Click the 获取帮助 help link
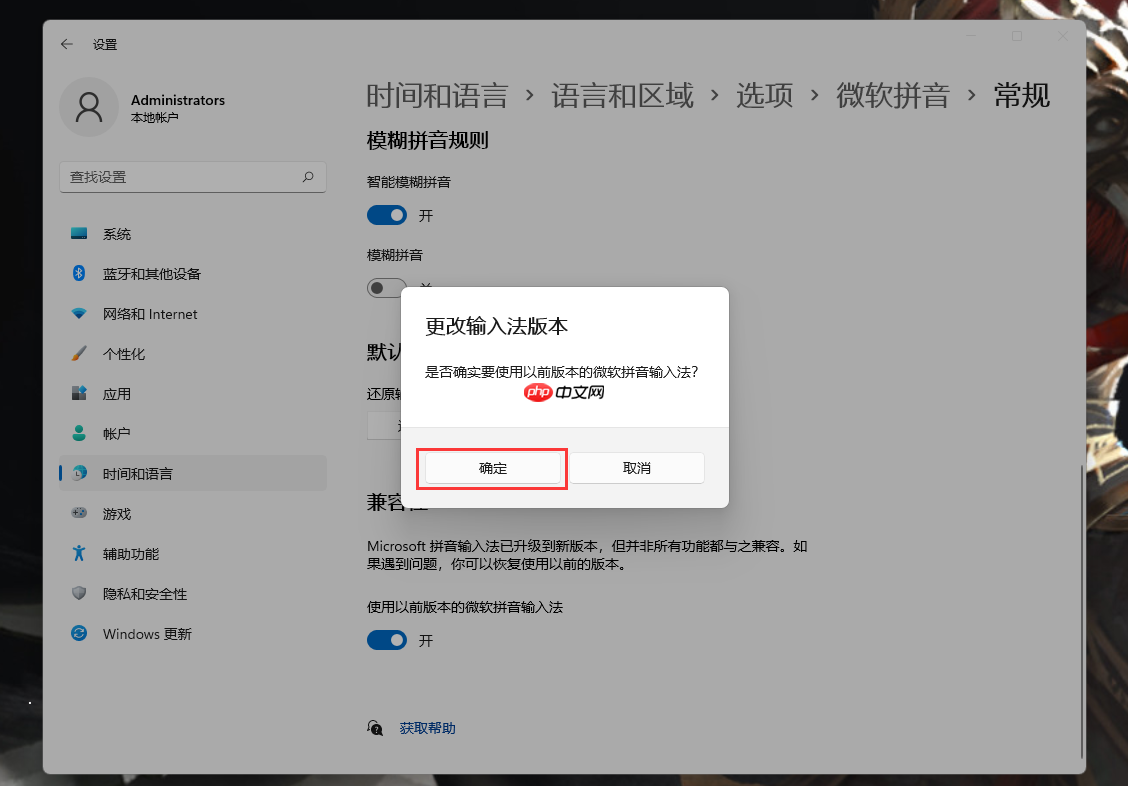 tap(430, 727)
